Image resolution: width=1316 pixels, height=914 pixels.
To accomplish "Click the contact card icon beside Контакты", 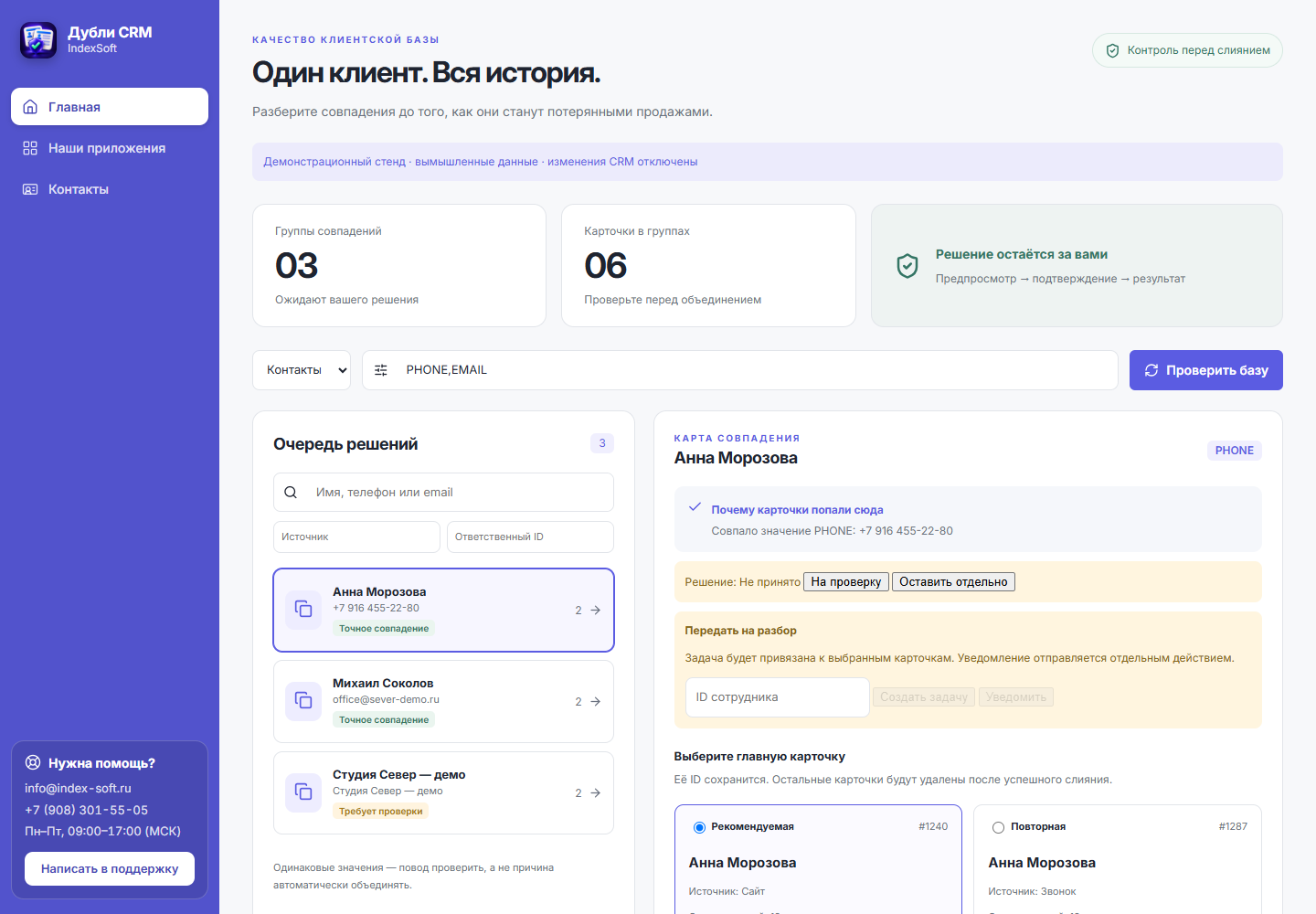I will pyautogui.click(x=30, y=189).
